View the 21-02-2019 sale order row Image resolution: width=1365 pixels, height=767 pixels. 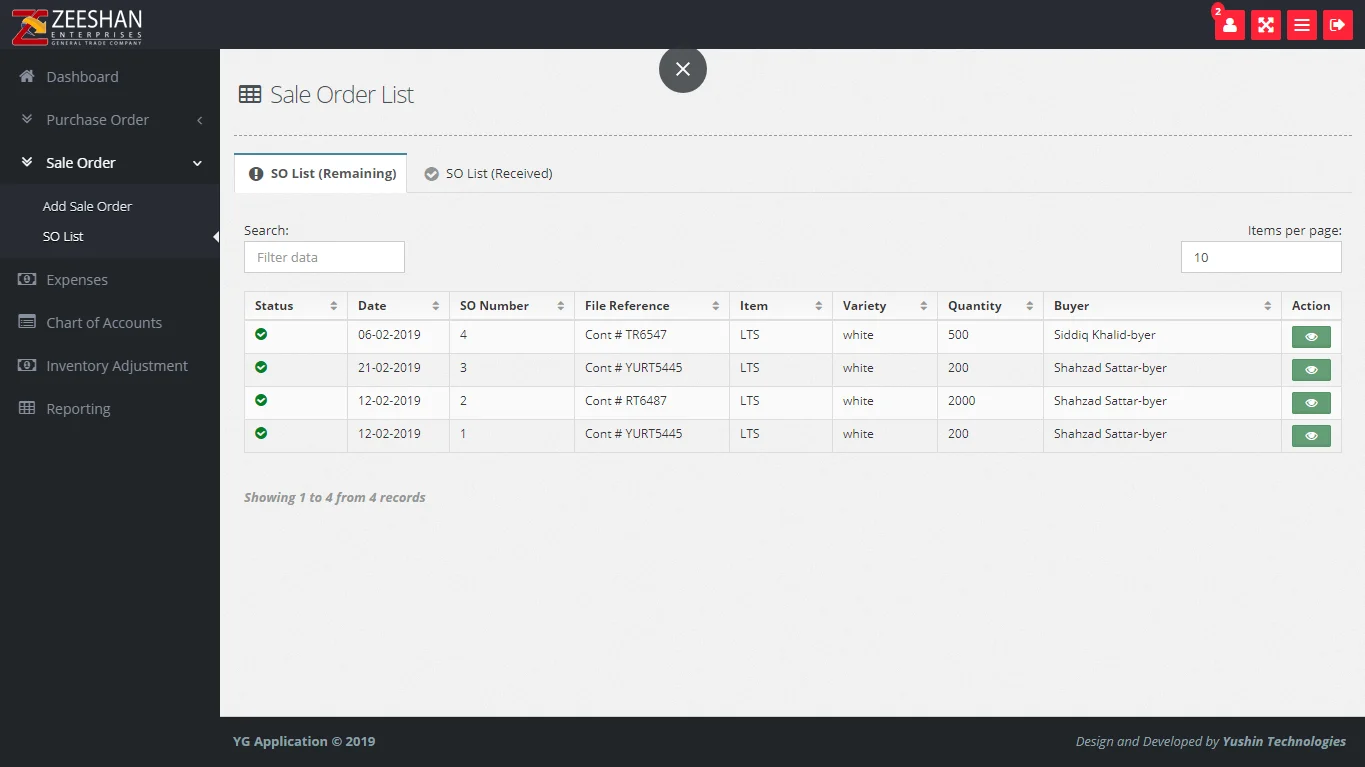pos(1310,370)
